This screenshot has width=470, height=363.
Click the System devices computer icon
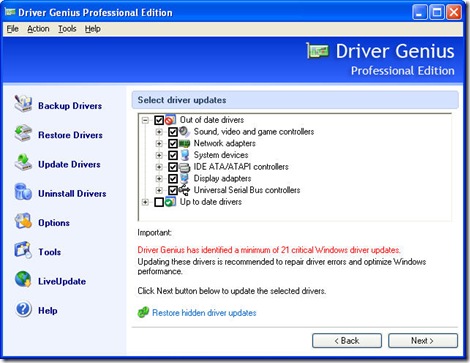[184, 155]
